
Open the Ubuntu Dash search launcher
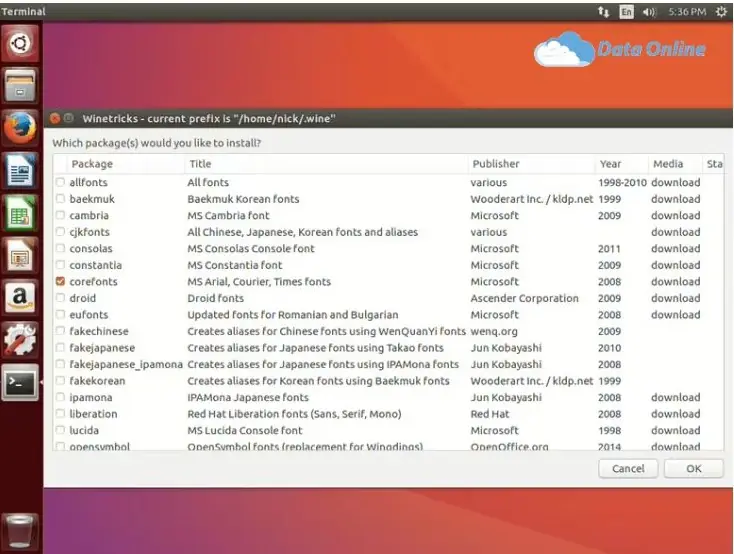pos(20,44)
